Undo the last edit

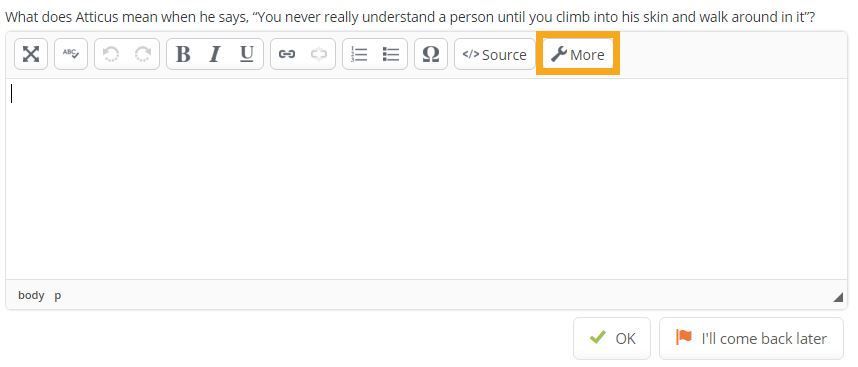(x=111, y=54)
